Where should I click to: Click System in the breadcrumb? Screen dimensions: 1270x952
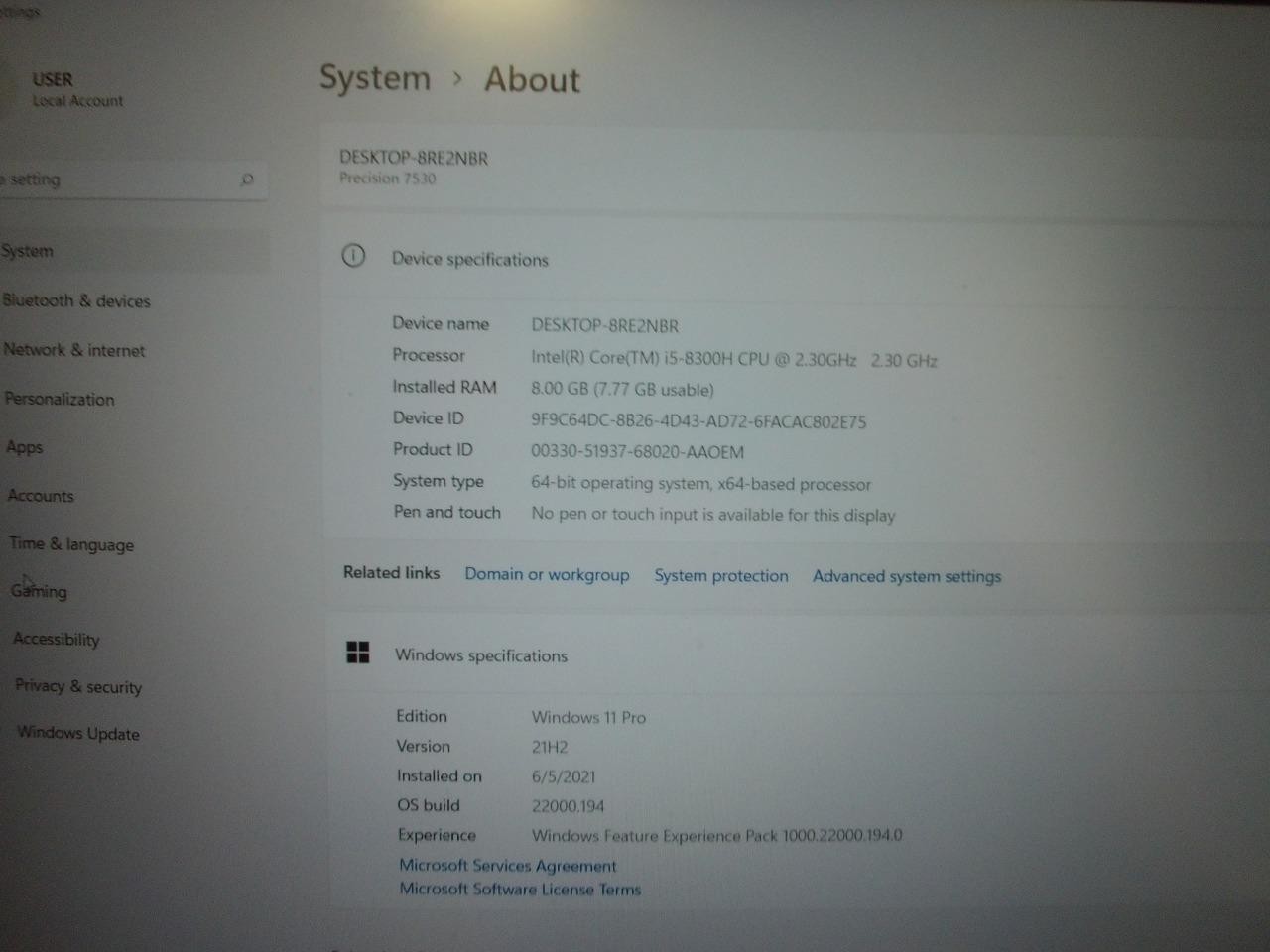[x=375, y=78]
